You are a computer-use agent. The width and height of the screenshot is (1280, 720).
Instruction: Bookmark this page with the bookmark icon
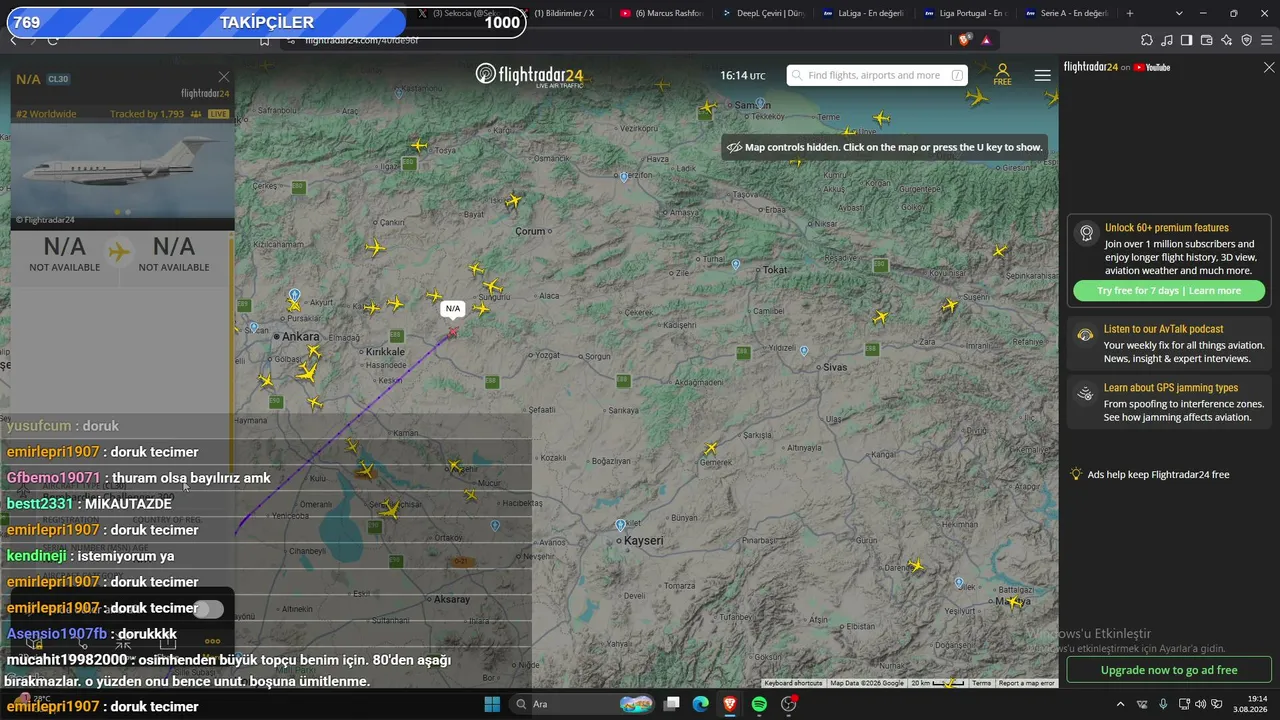[x=264, y=40]
